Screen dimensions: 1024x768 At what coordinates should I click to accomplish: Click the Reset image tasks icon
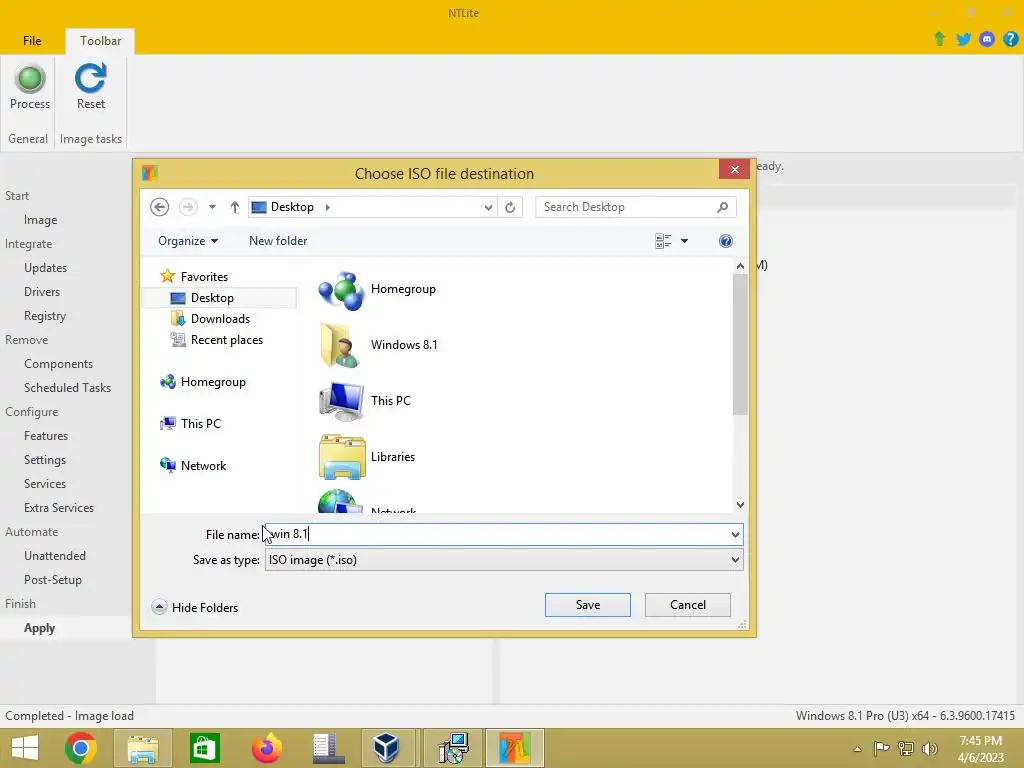click(90, 78)
